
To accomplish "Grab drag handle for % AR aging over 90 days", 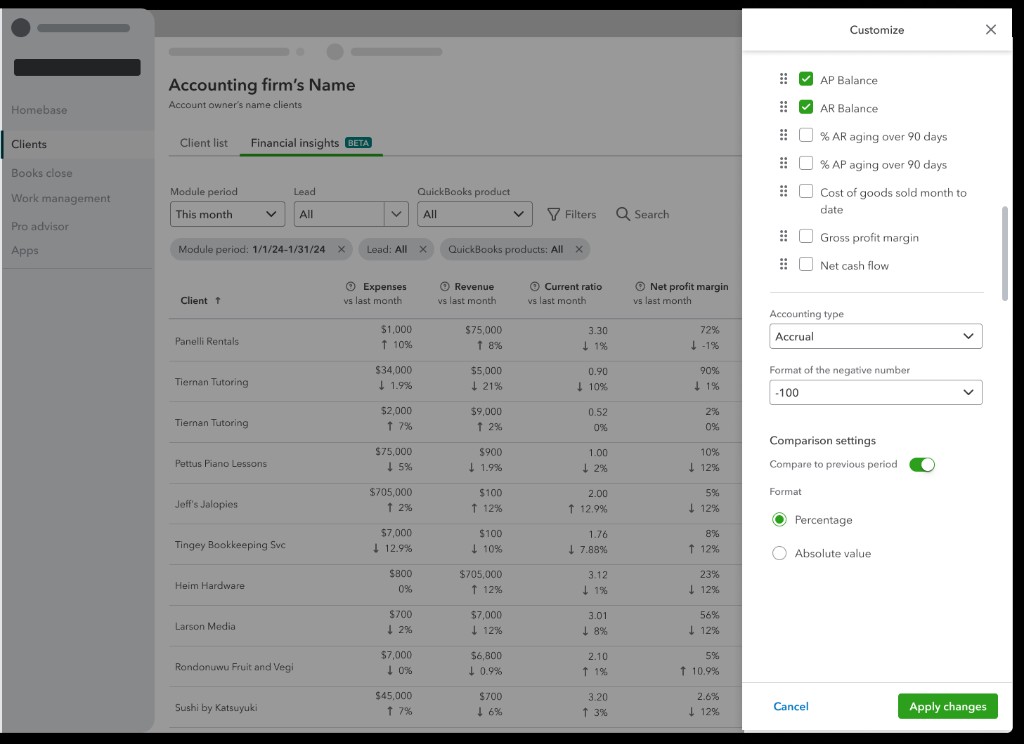I will [x=783, y=135].
